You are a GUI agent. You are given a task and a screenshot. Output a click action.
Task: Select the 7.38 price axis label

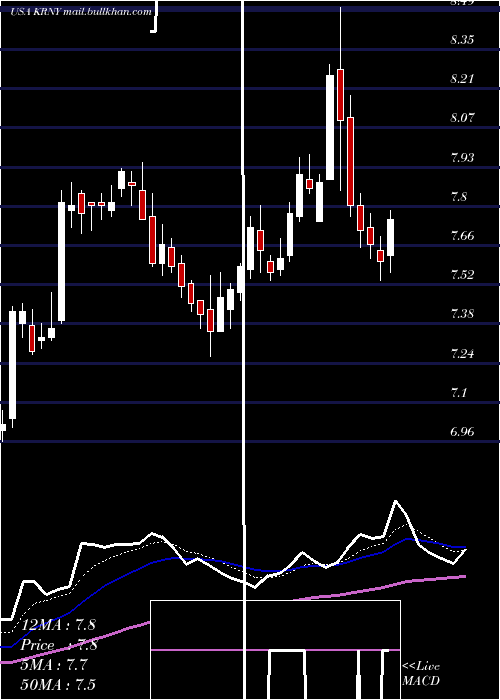tap(462, 314)
